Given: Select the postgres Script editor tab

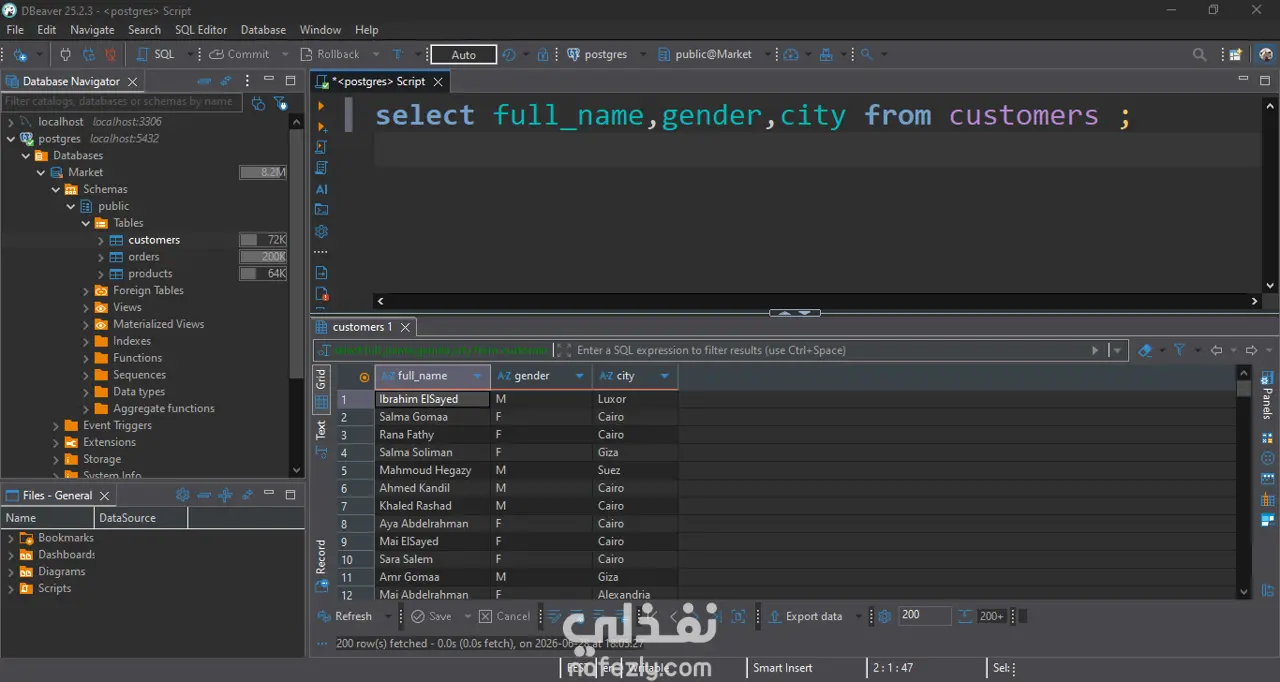Looking at the screenshot, I should click(378, 81).
